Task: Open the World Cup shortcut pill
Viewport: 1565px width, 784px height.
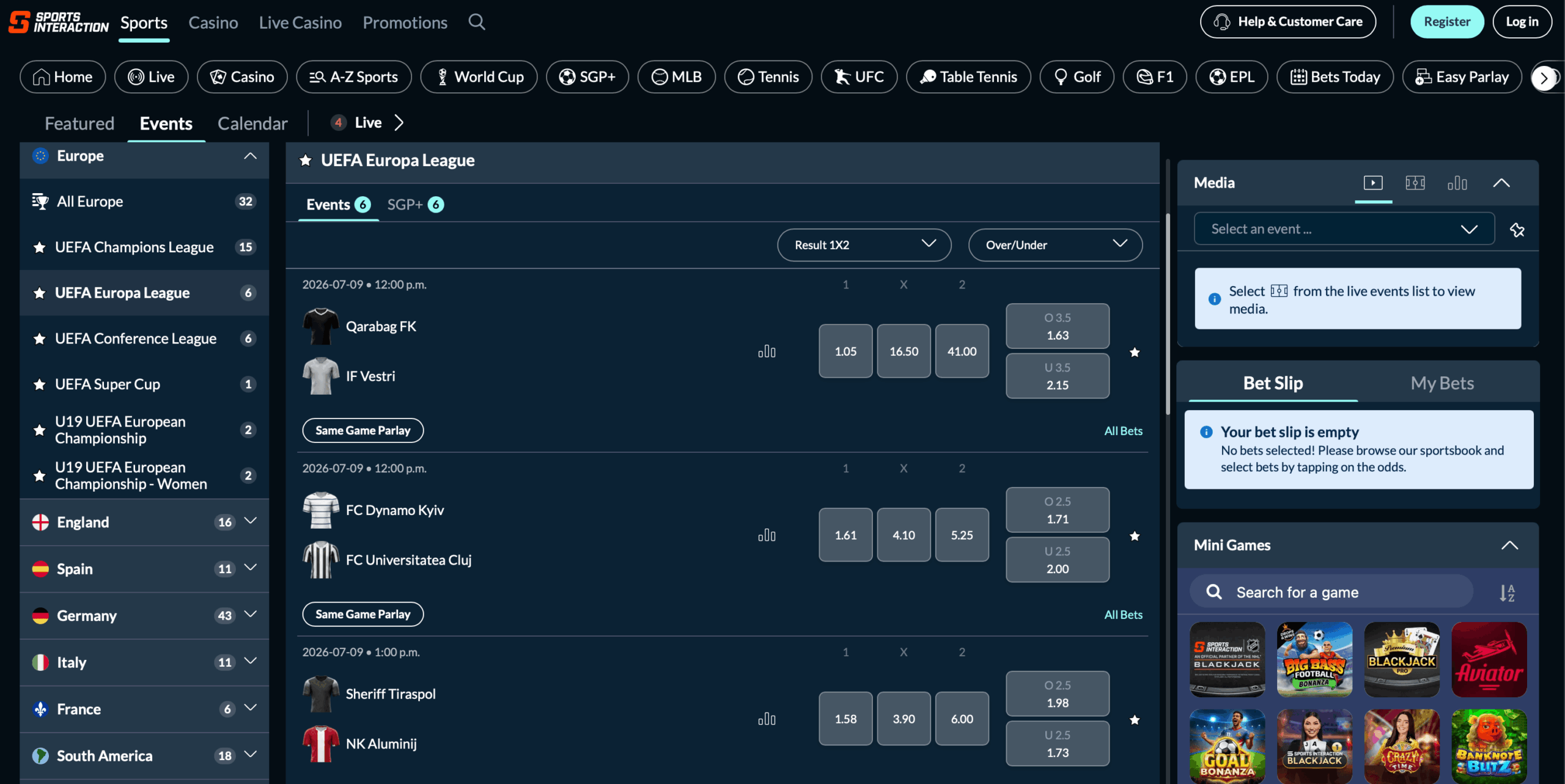Action: 479,77
